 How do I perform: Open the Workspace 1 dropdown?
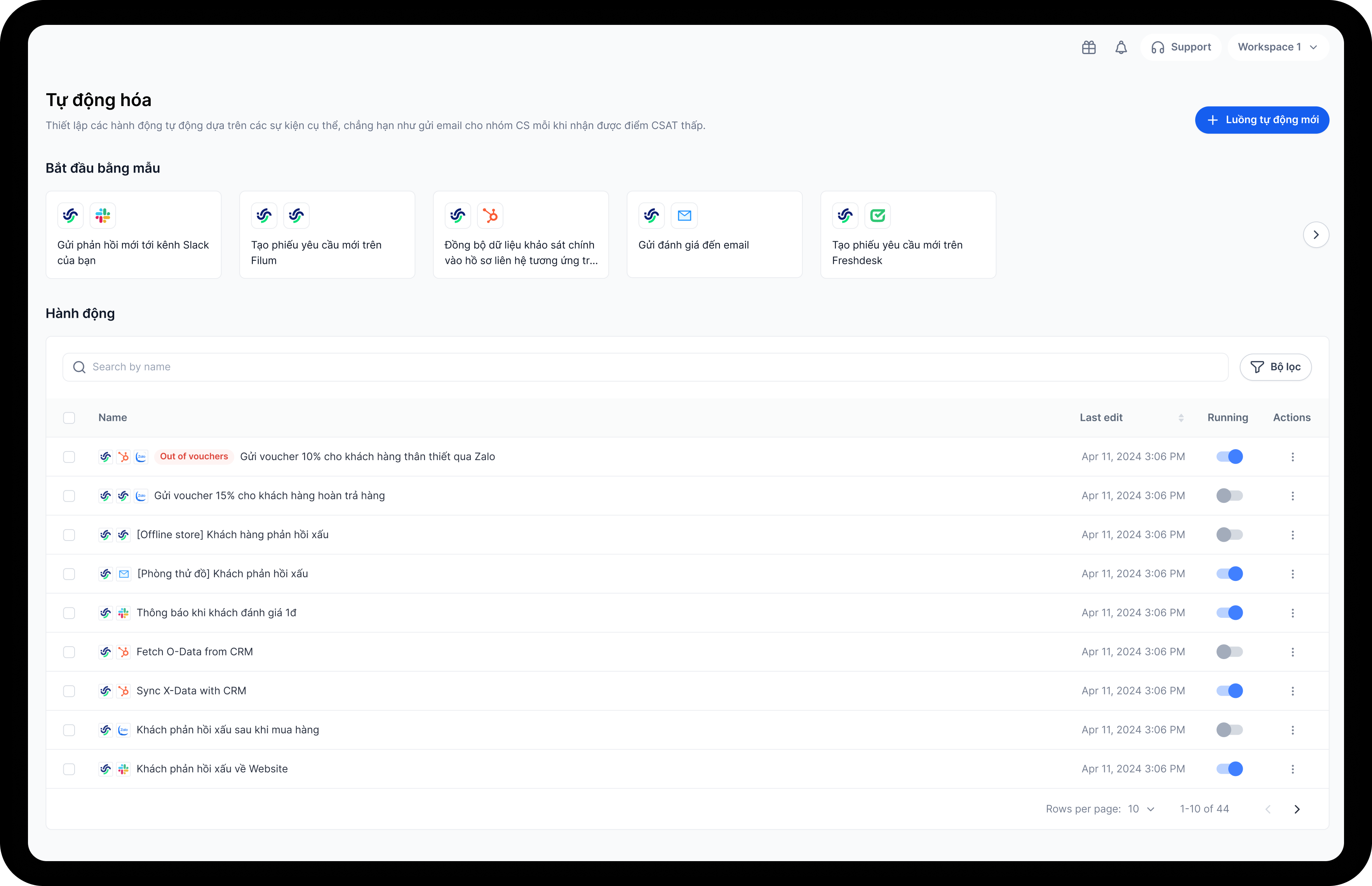point(1277,47)
